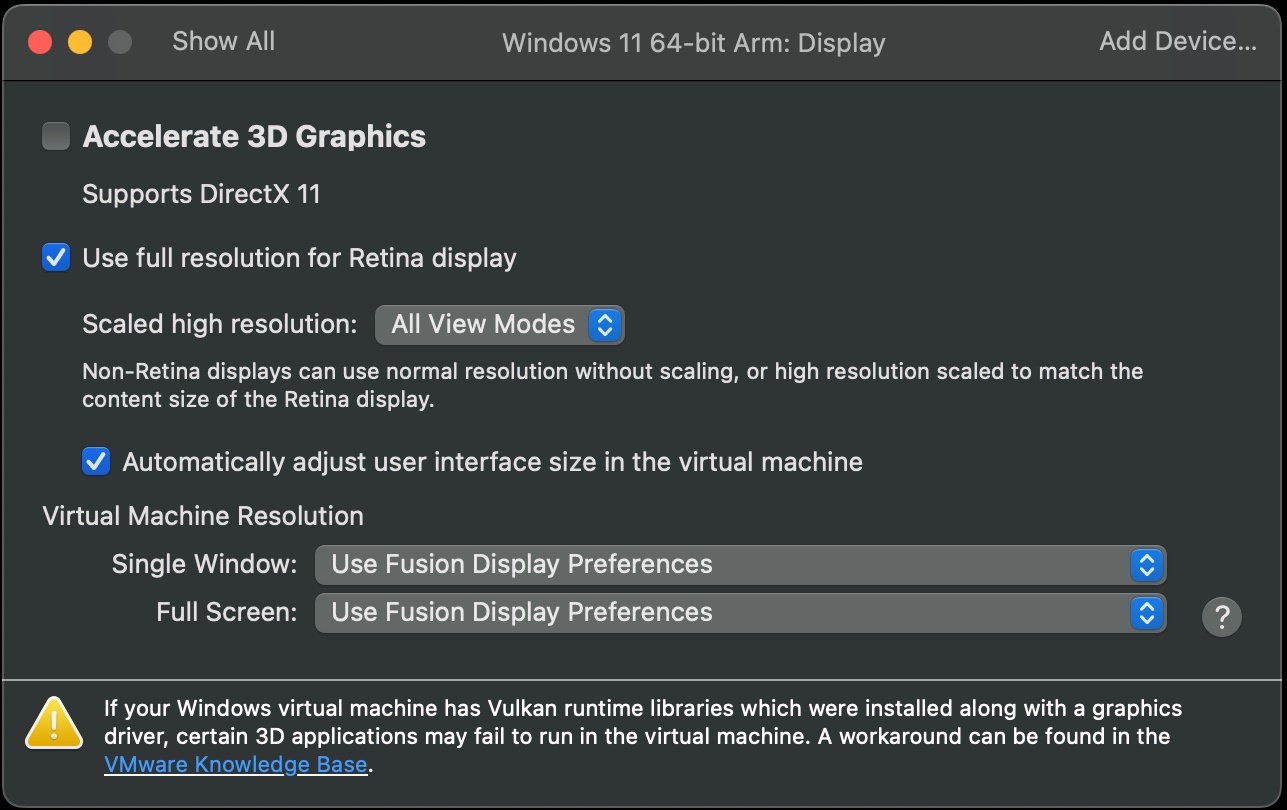1287x810 pixels.
Task: Click blue chevron arrows on Scaled high resolution
Action: point(604,324)
